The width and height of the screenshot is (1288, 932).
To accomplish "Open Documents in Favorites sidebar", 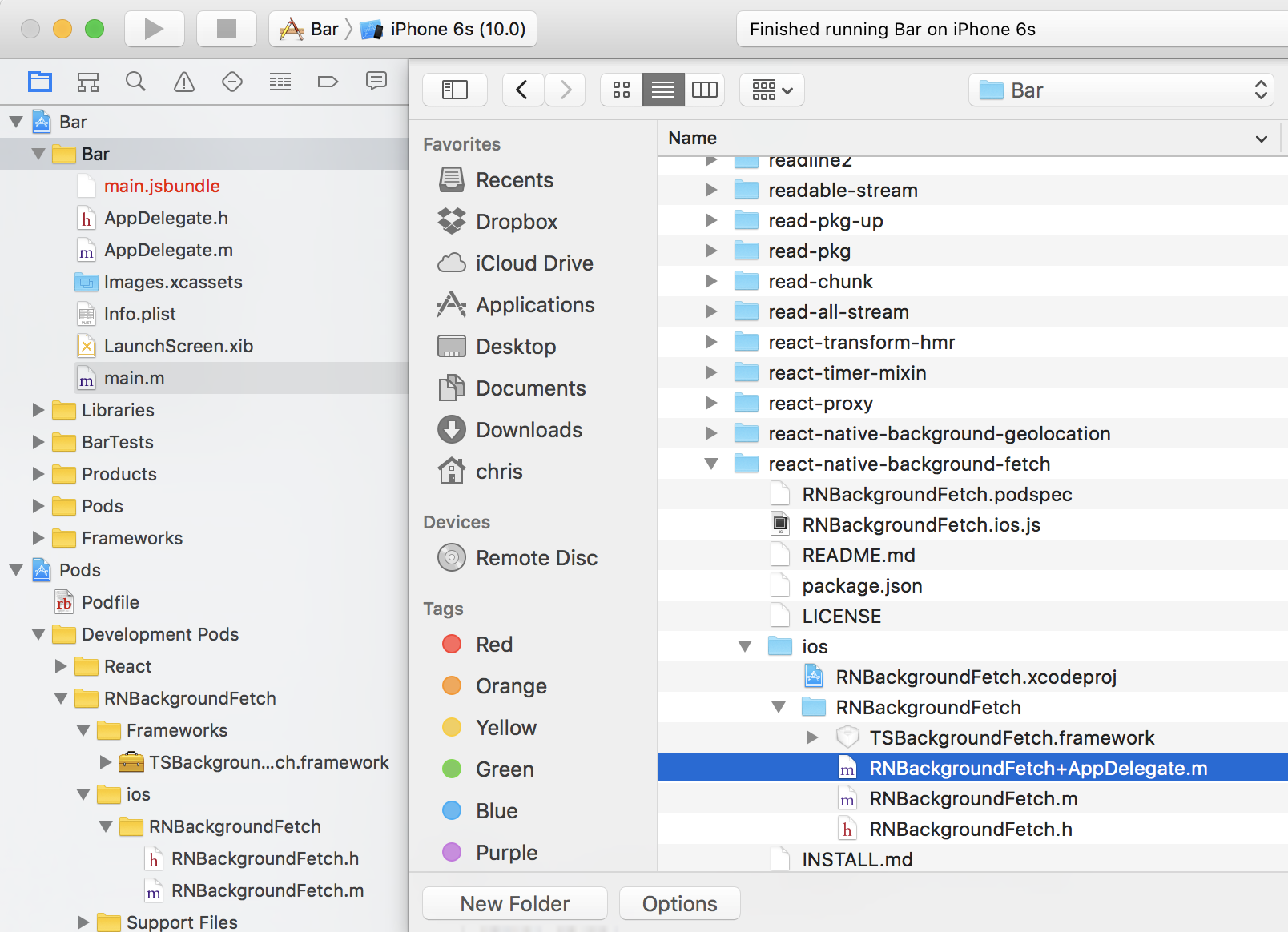I will point(513,388).
